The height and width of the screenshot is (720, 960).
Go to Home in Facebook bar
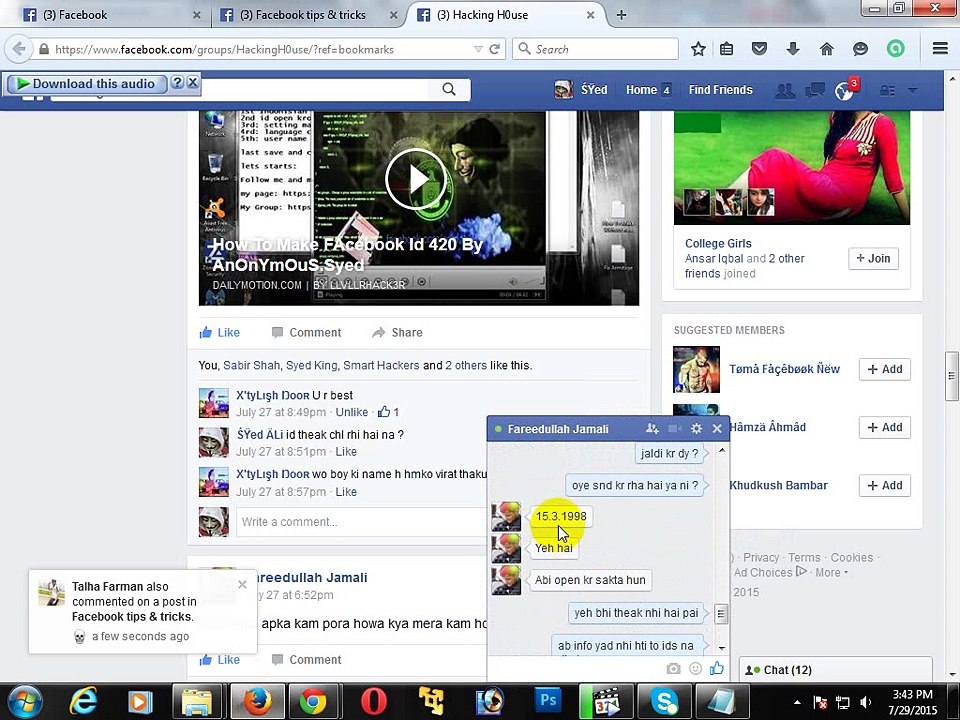click(x=648, y=90)
